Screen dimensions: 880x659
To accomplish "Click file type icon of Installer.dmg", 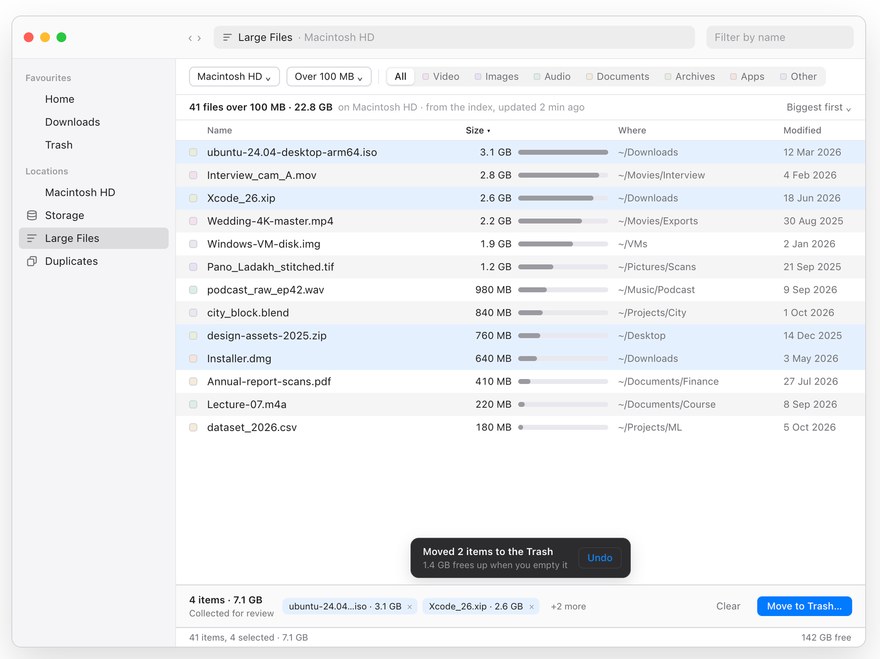I will (x=193, y=359).
